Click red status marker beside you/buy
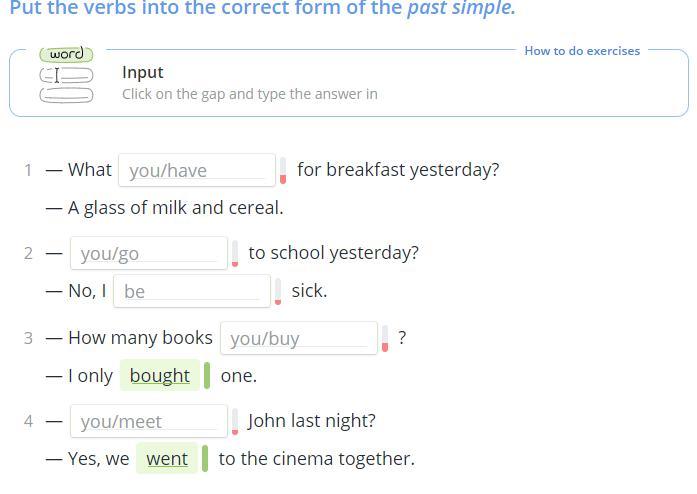 coord(385,338)
